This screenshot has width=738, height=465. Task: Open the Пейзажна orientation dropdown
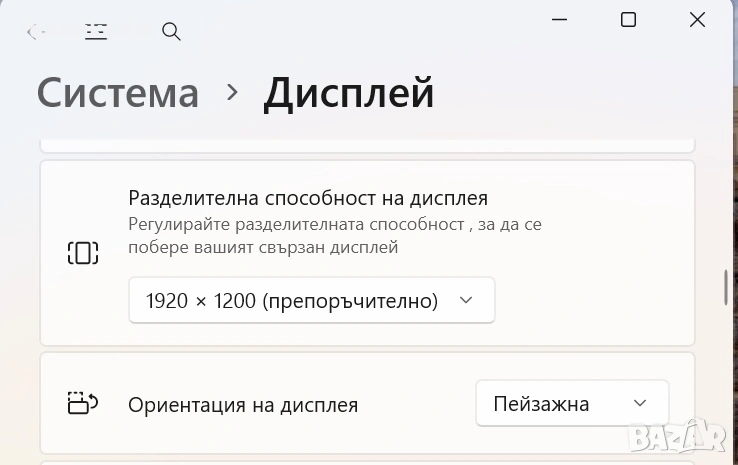coord(571,404)
